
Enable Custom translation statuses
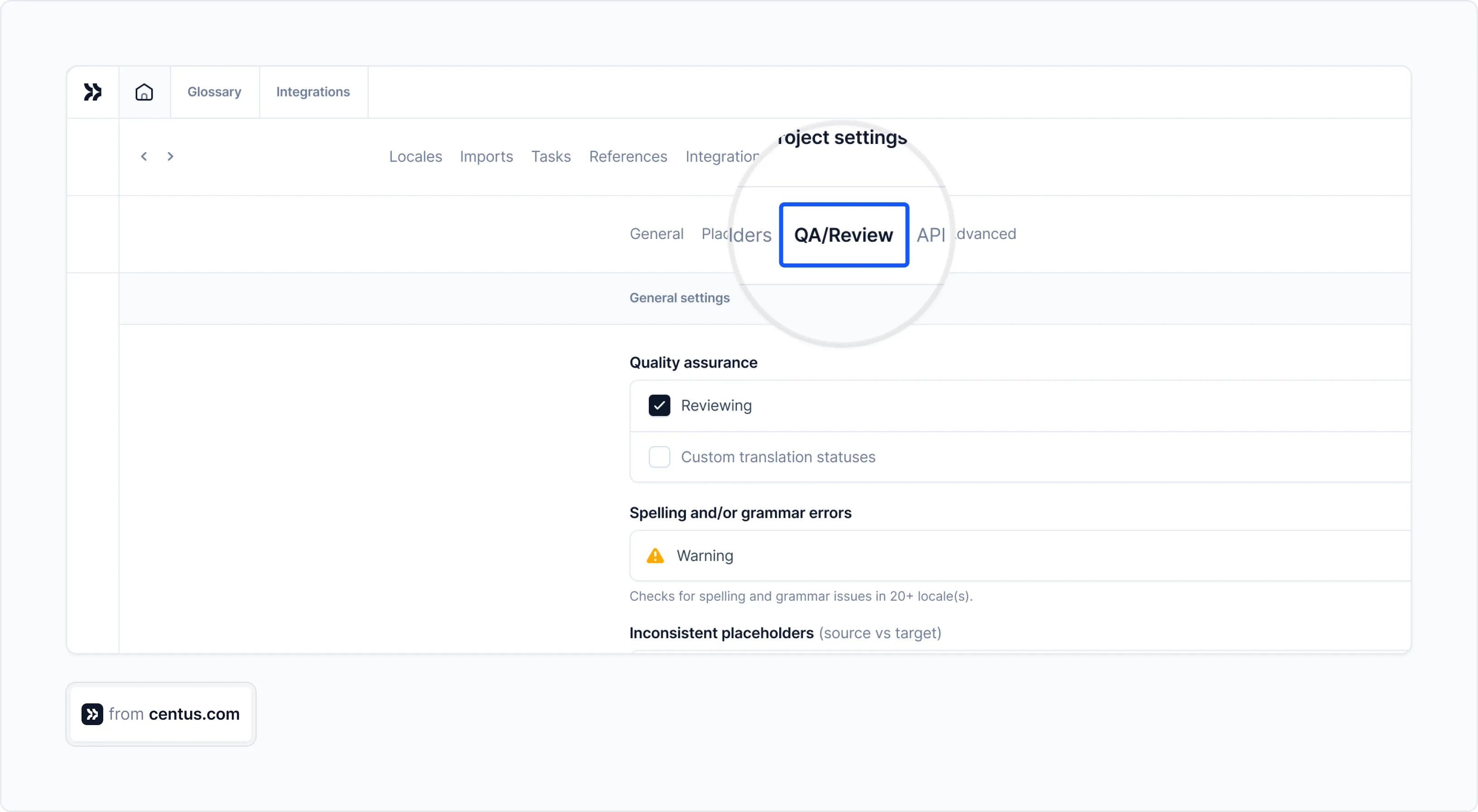click(x=659, y=456)
